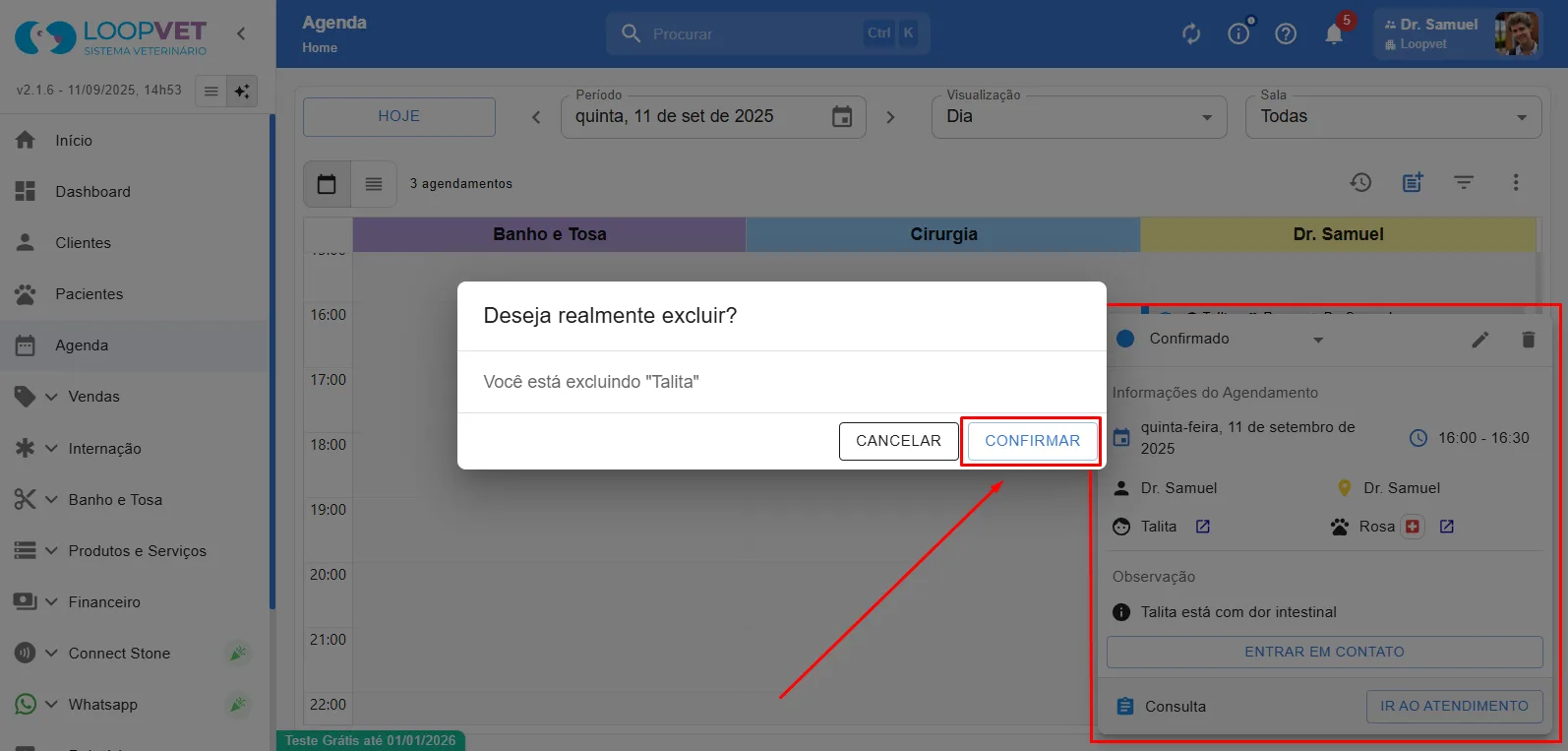Open the Visualização Dia dropdown

(1079, 117)
